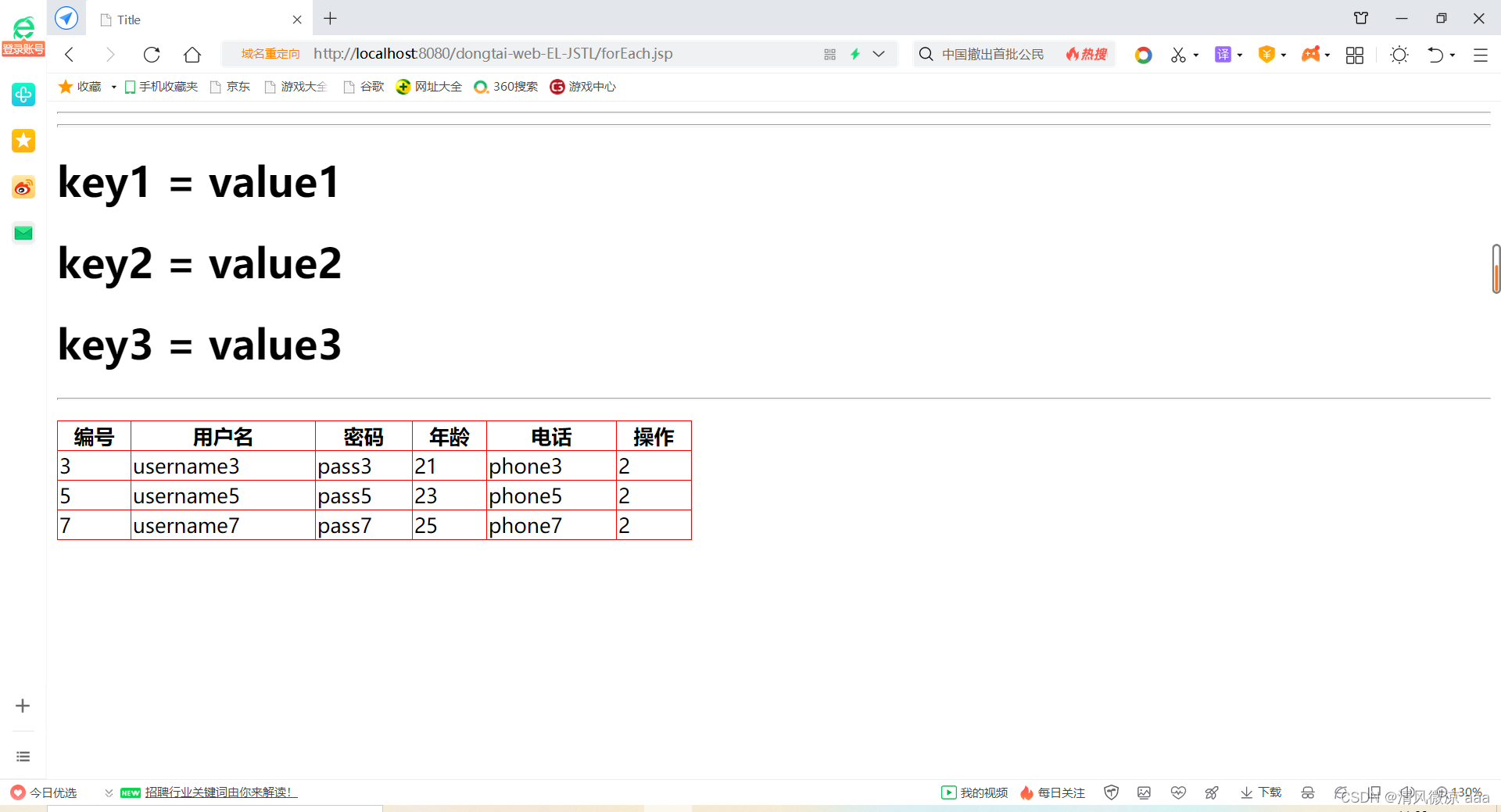Viewport: 1501px width, 812px height.
Task: Open the QR code icon in address bar
Action: pos(829,54)
